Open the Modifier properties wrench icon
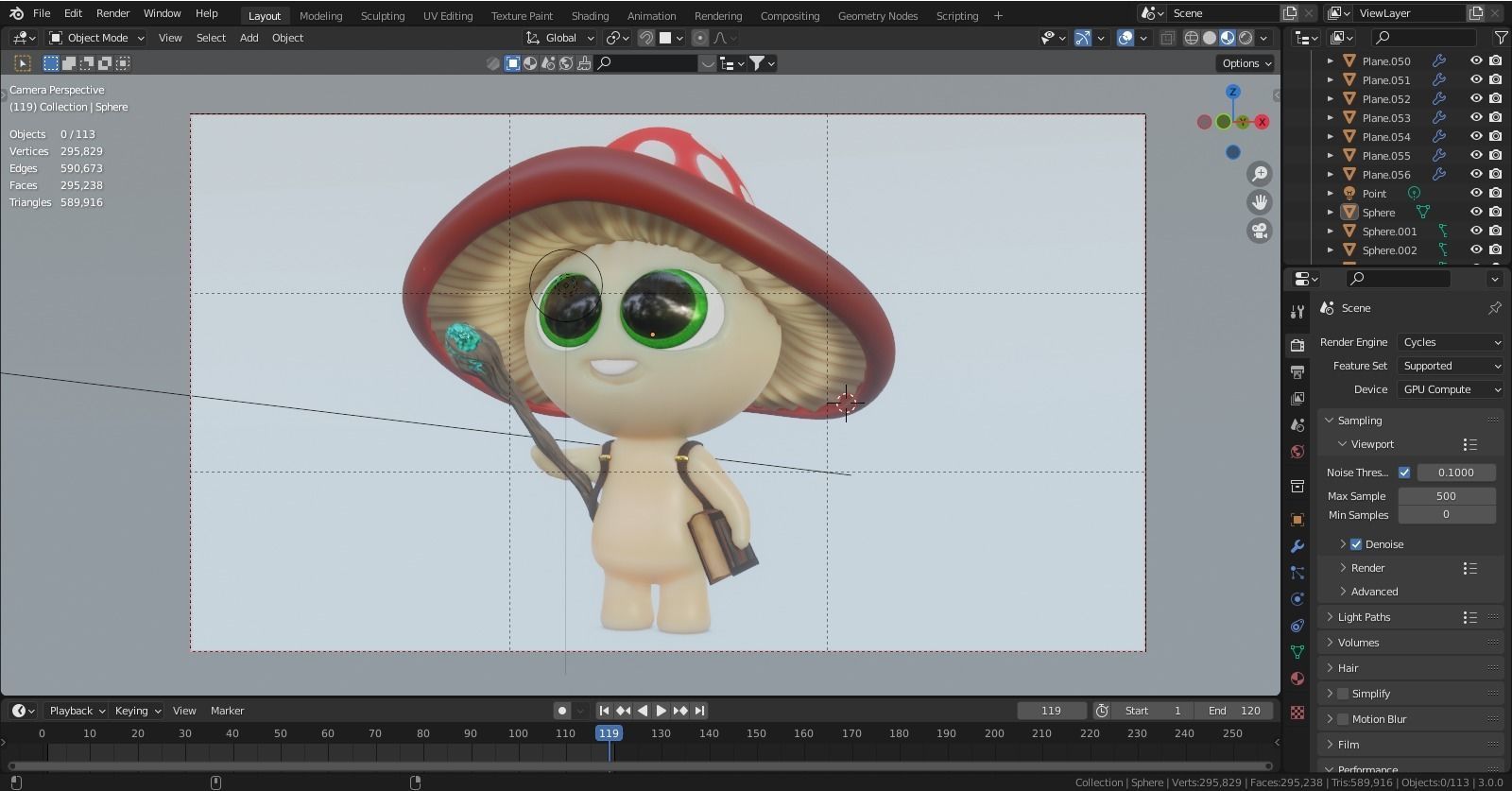1512x791 pixels. pos(1297,546)
